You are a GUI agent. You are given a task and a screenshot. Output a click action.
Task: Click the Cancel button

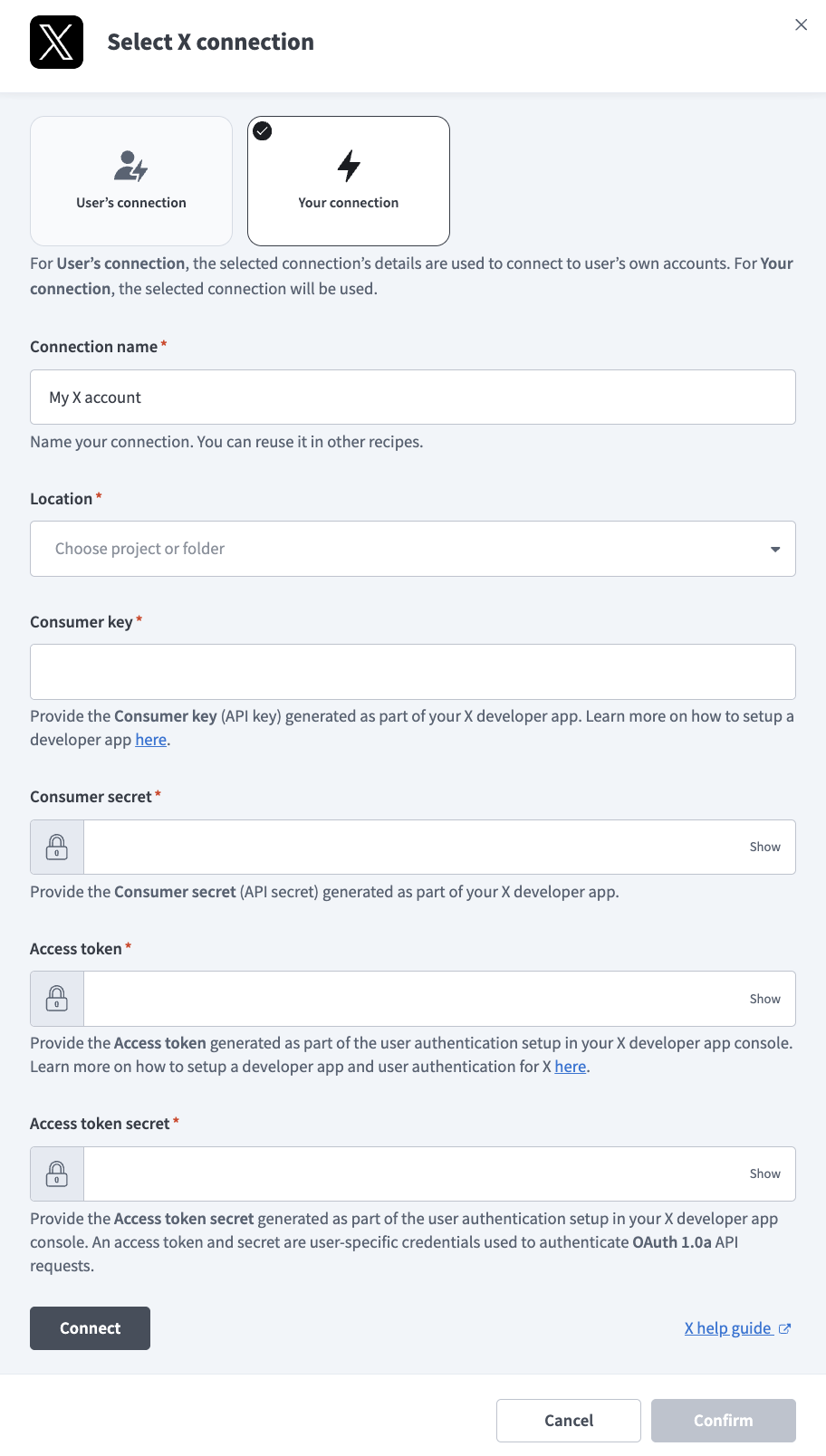(569, 1421)
